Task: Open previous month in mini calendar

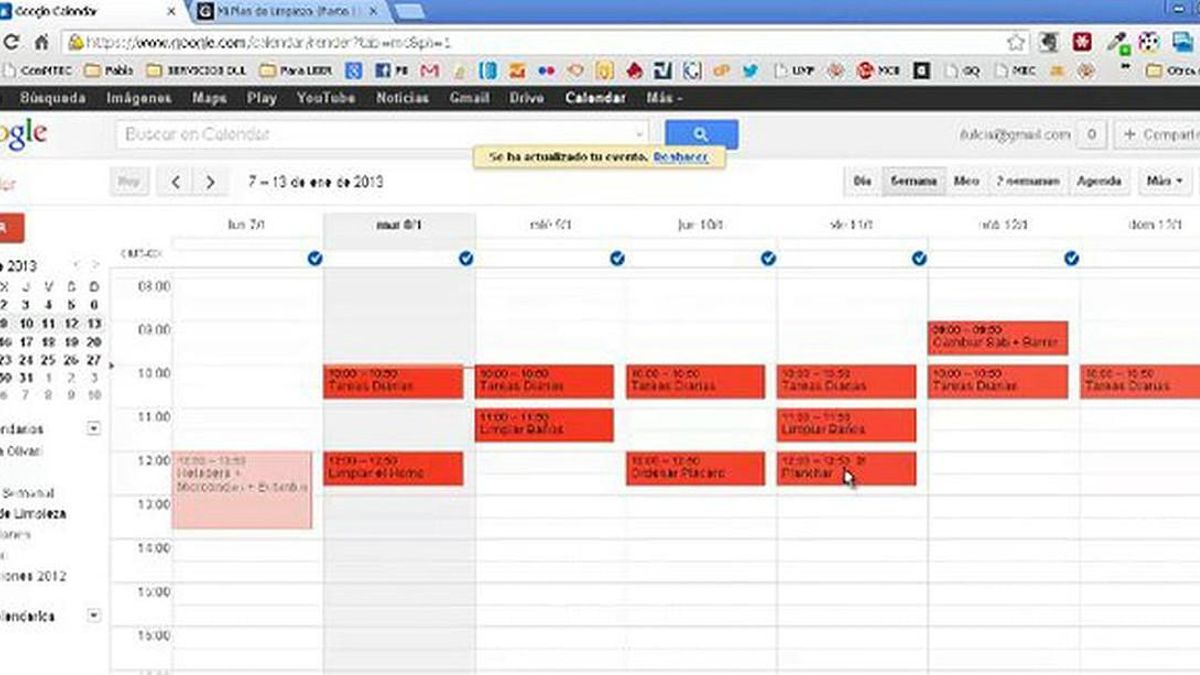Action: (75, 265)
